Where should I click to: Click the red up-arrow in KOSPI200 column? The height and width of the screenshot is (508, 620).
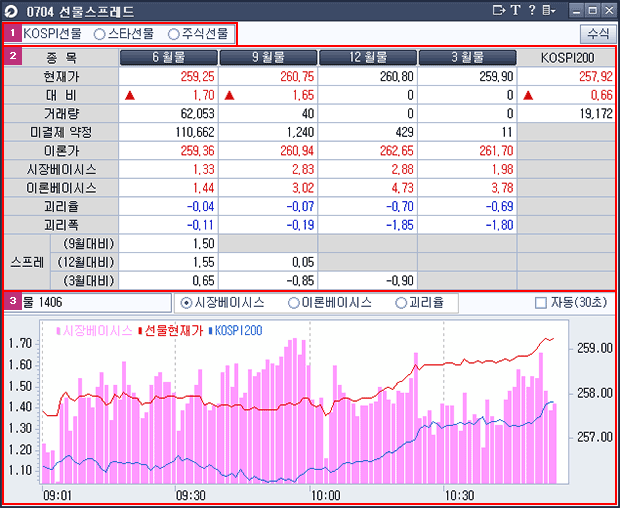pos(528,95)
